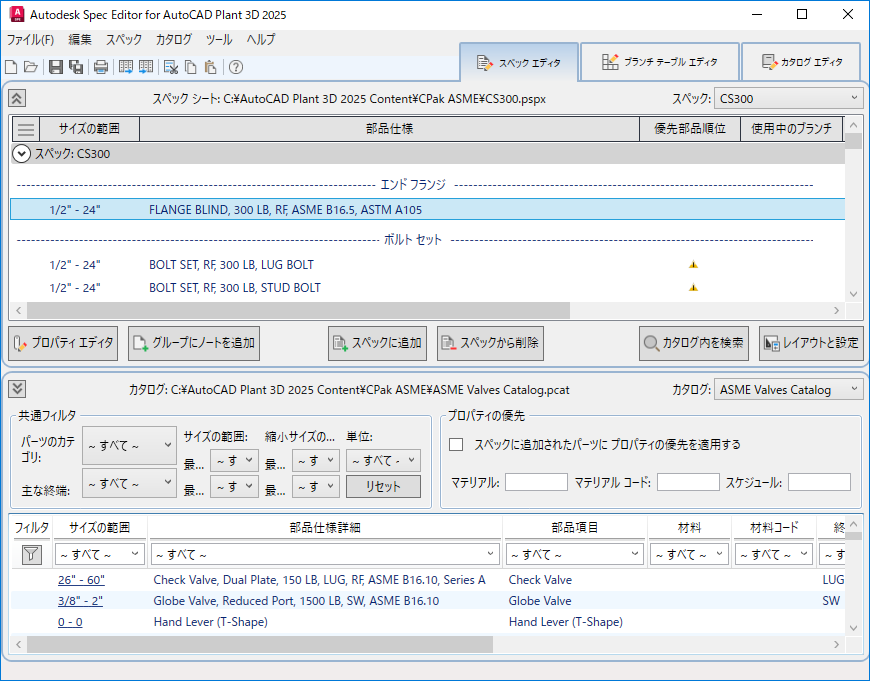
Task: Click the スケジュール input field
Action: pyautogui.click(x=819, y=482)
